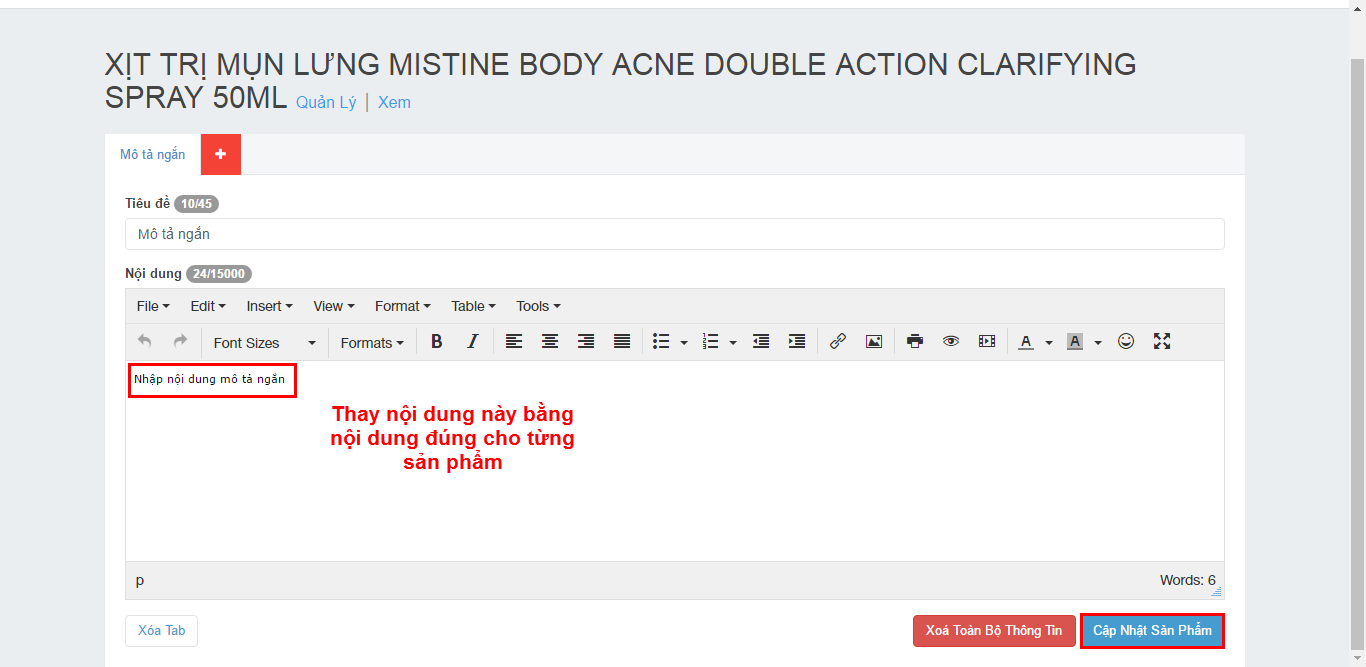Decrease paragraph indent

click(x=761, y=342)
